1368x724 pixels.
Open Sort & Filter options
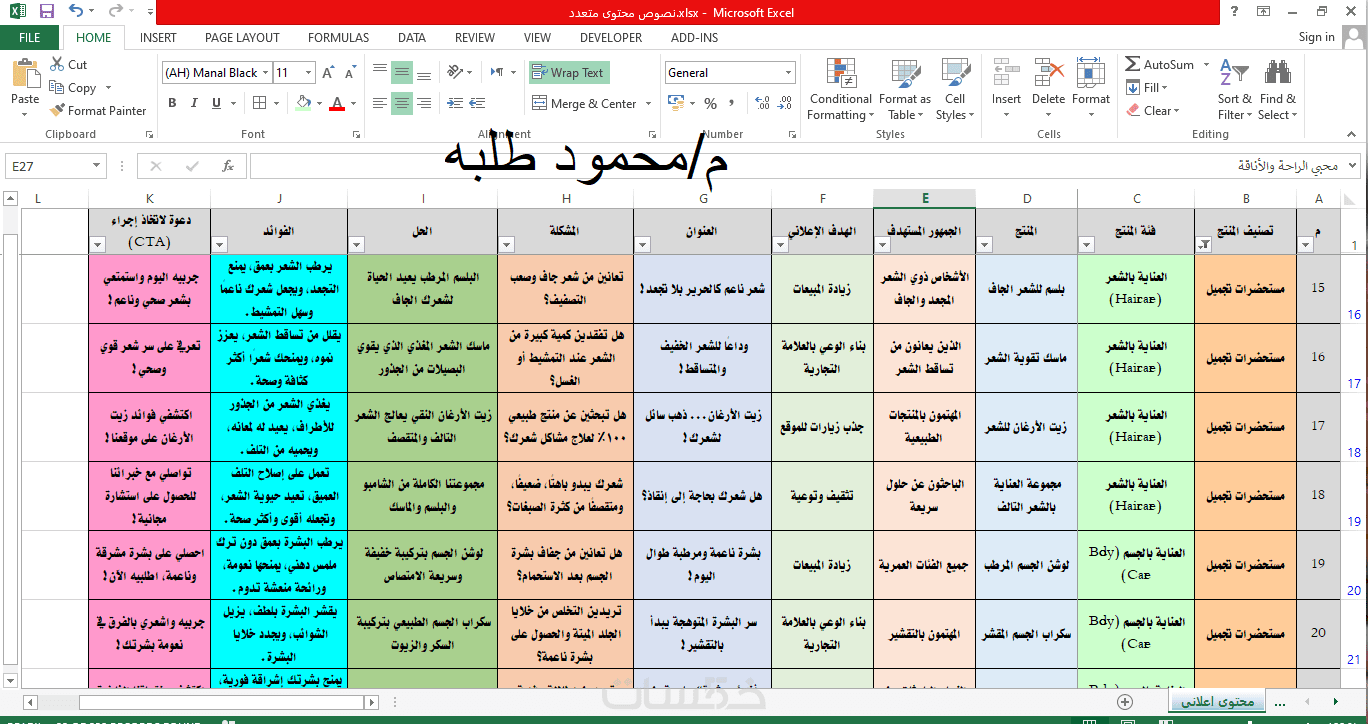point(1234,90)
